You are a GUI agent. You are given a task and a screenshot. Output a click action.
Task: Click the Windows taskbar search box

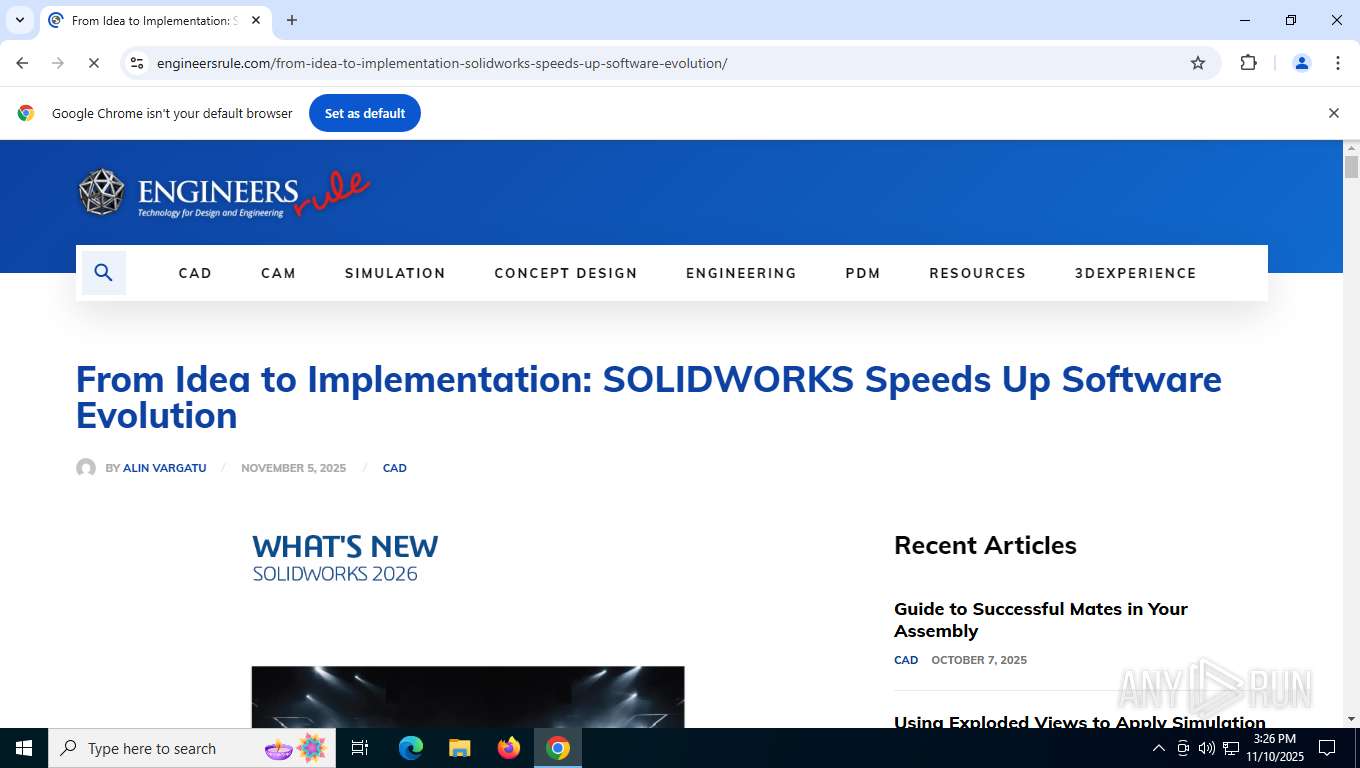(192, 748)
